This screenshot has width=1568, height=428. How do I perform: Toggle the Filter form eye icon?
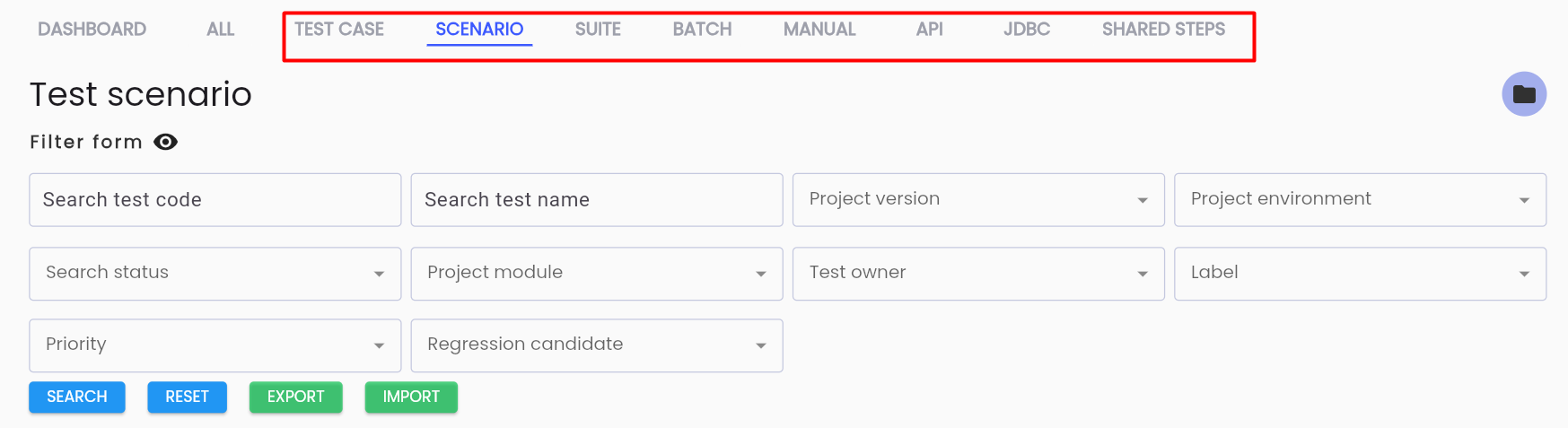pos(166,142)
